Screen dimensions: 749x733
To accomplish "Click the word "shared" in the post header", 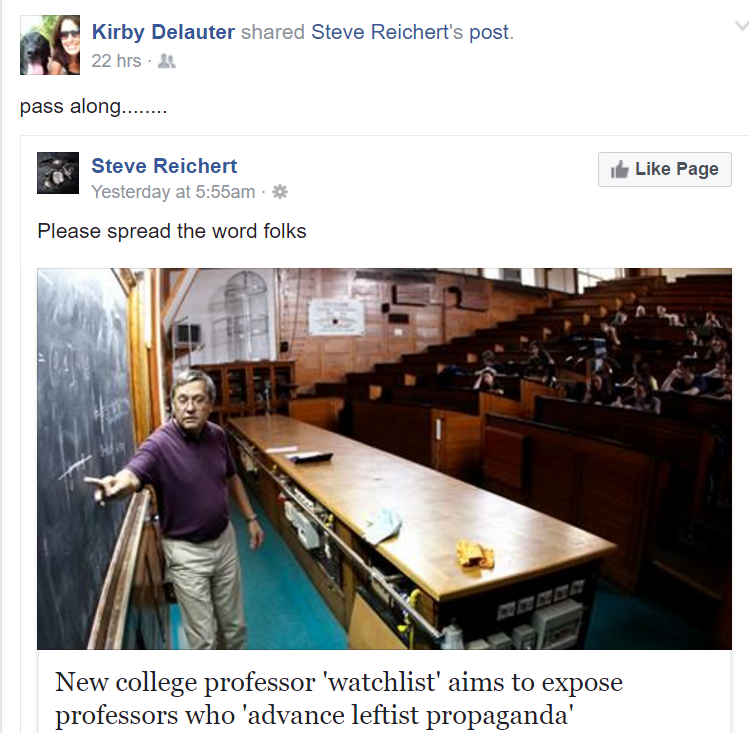I will click(x=273, y=32).
